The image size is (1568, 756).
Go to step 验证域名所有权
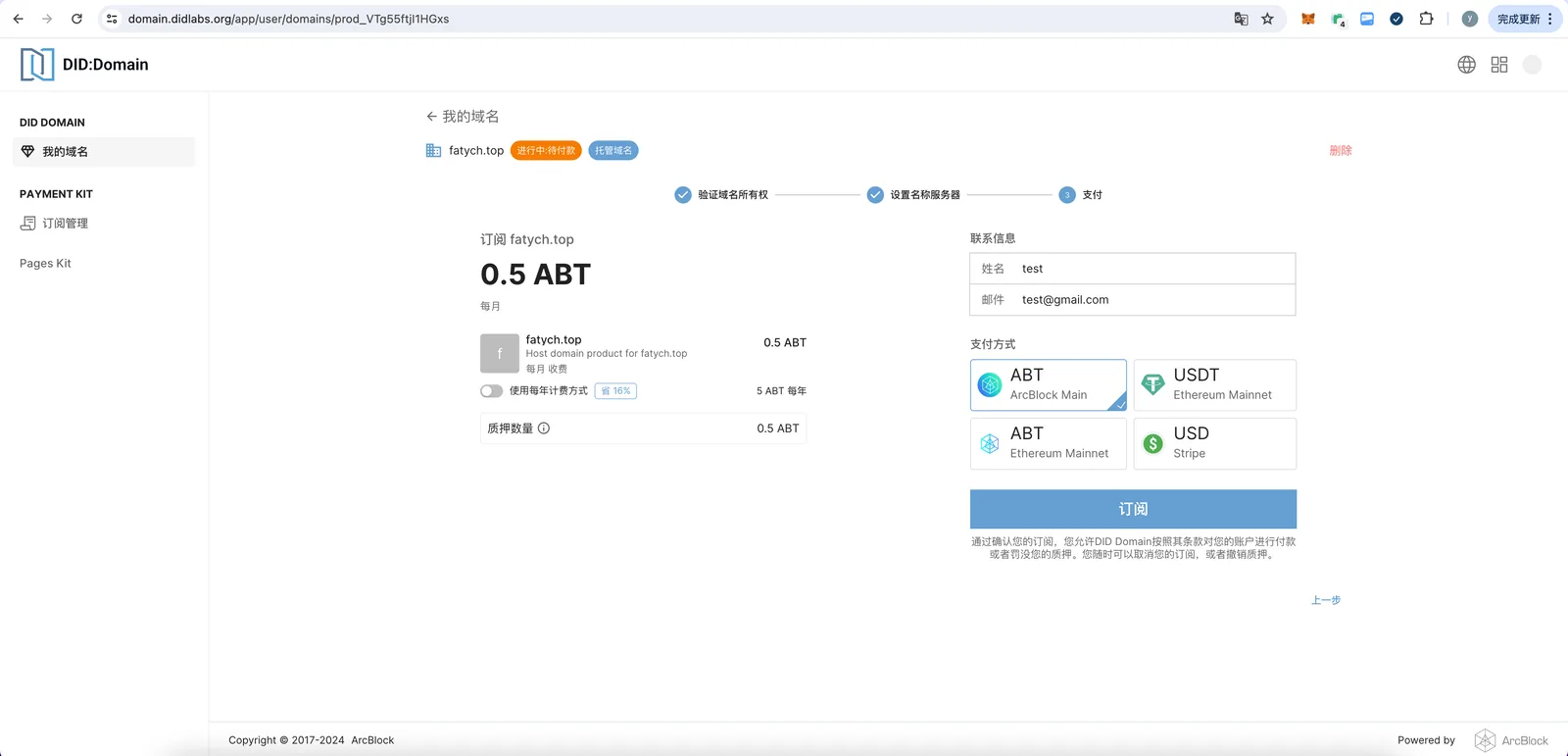721,195
